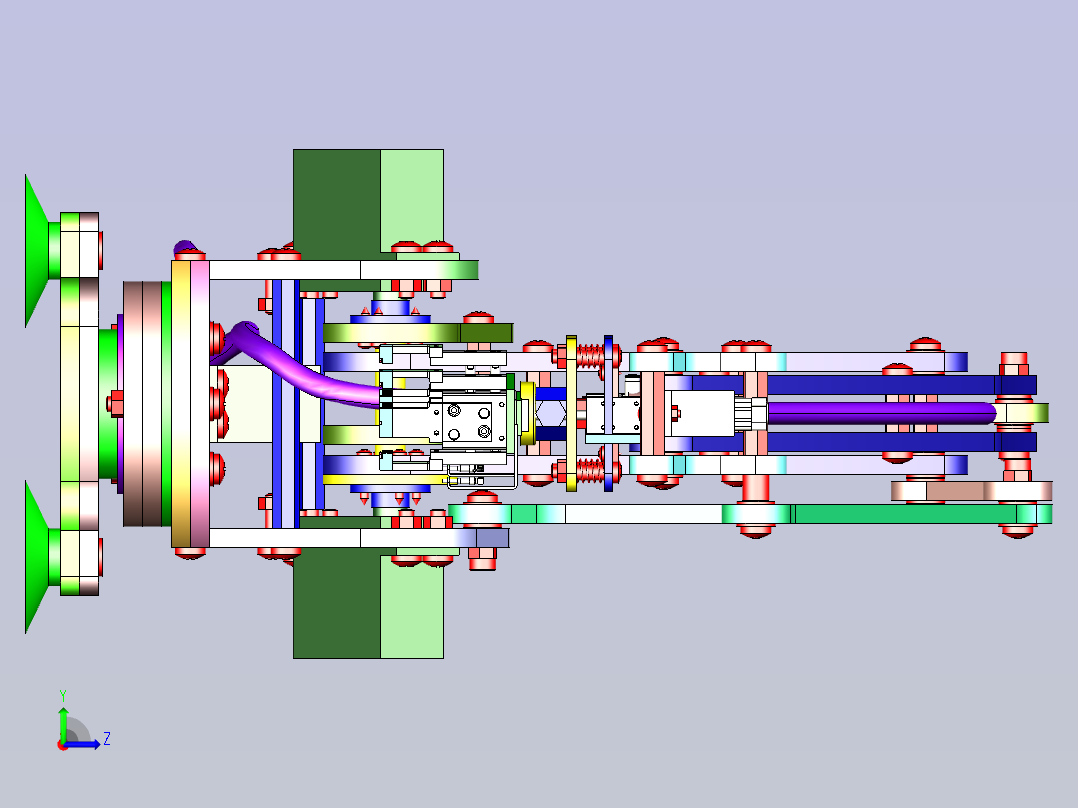Select the brown link at far right

click(971, 491)
